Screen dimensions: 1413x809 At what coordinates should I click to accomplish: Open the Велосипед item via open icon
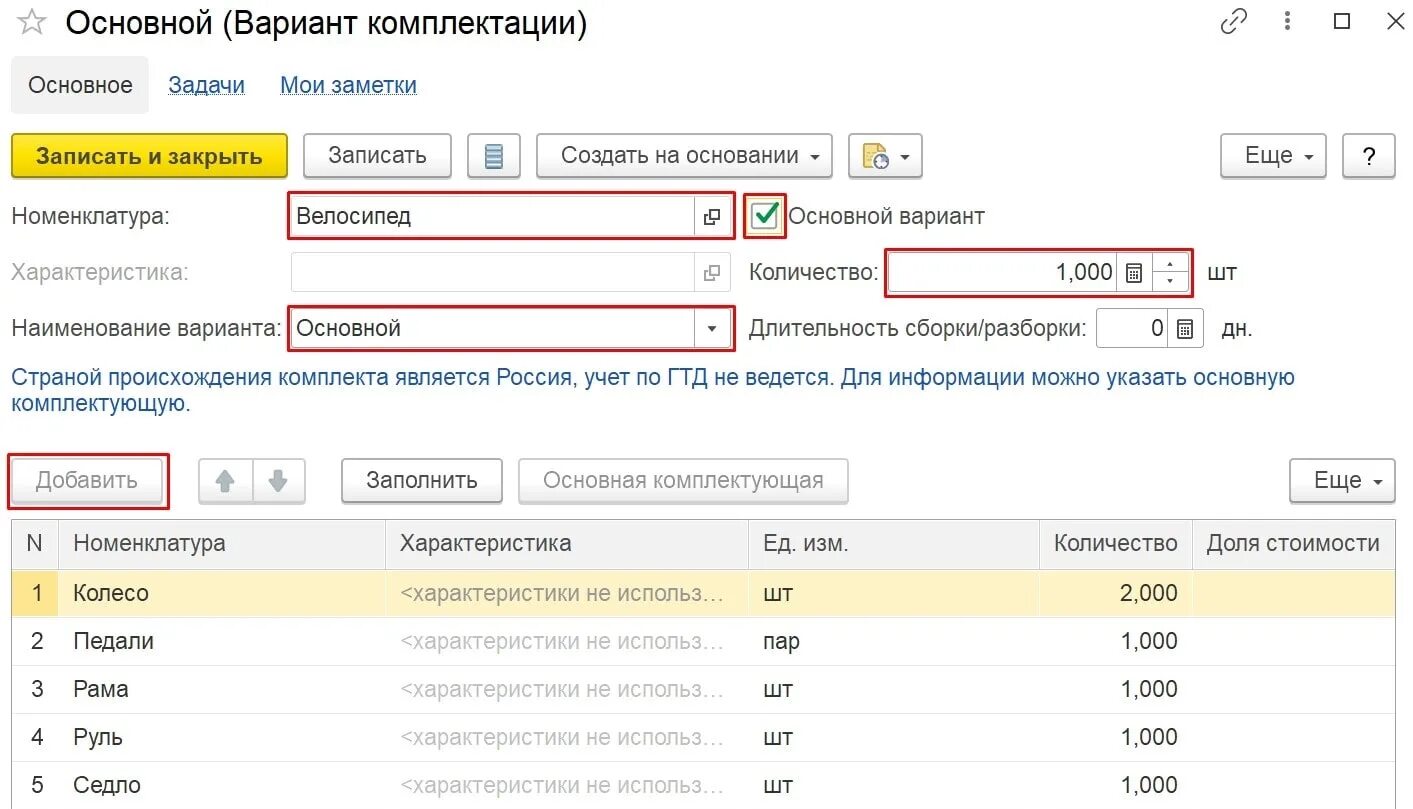pos(712,217)
